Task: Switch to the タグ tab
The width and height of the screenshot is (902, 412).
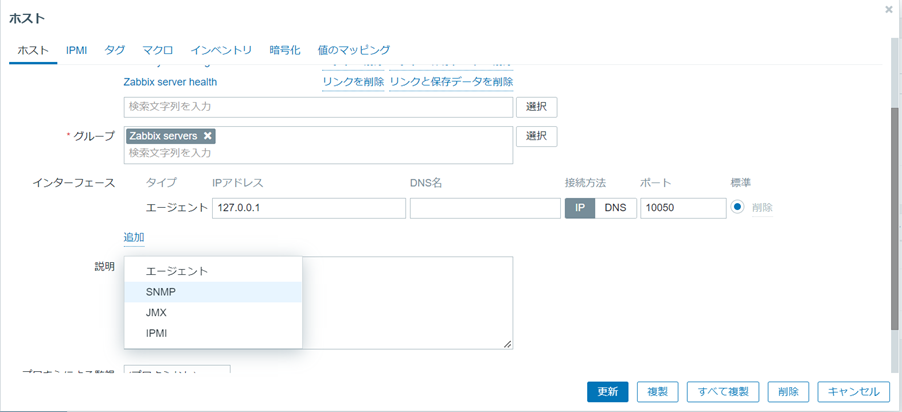Action: pyautogui.click(x=115, y=50)
